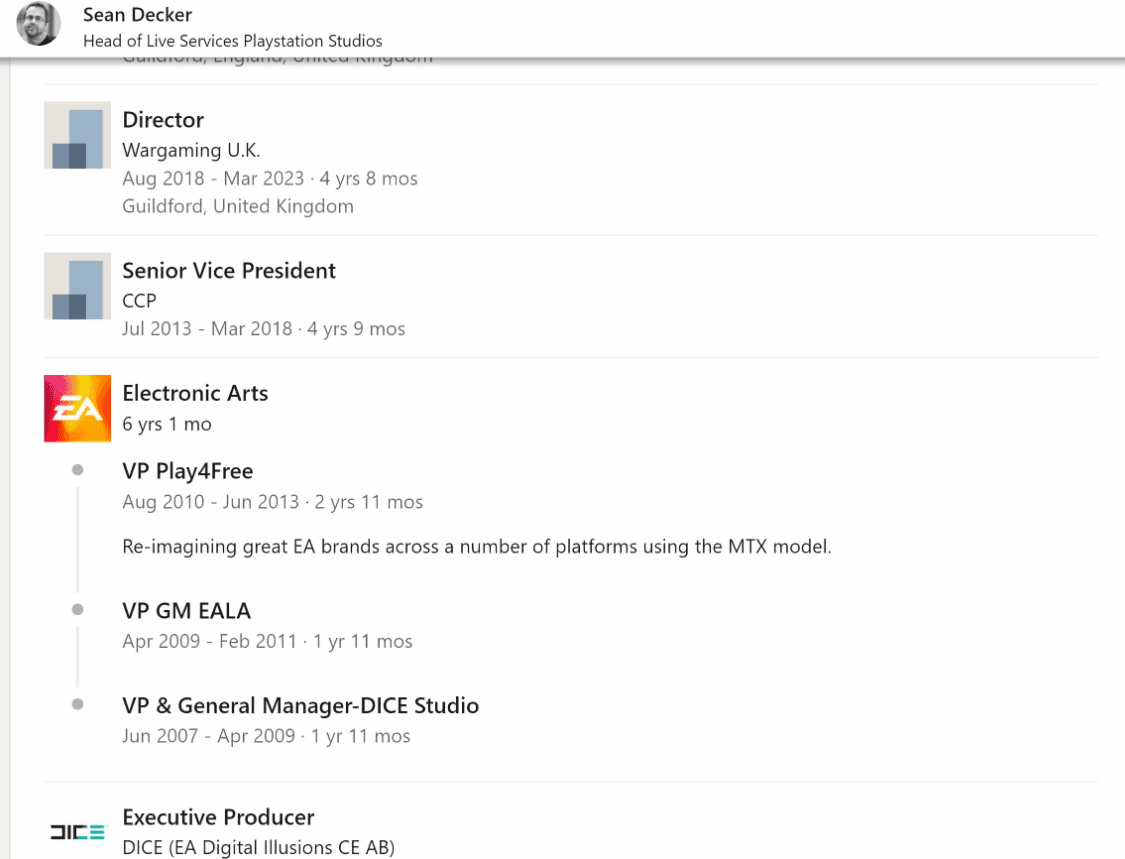This screenshot has height=859, width=1125.
Task: Click the VP GM EALA timeline bullet
Action: [77, 610]
